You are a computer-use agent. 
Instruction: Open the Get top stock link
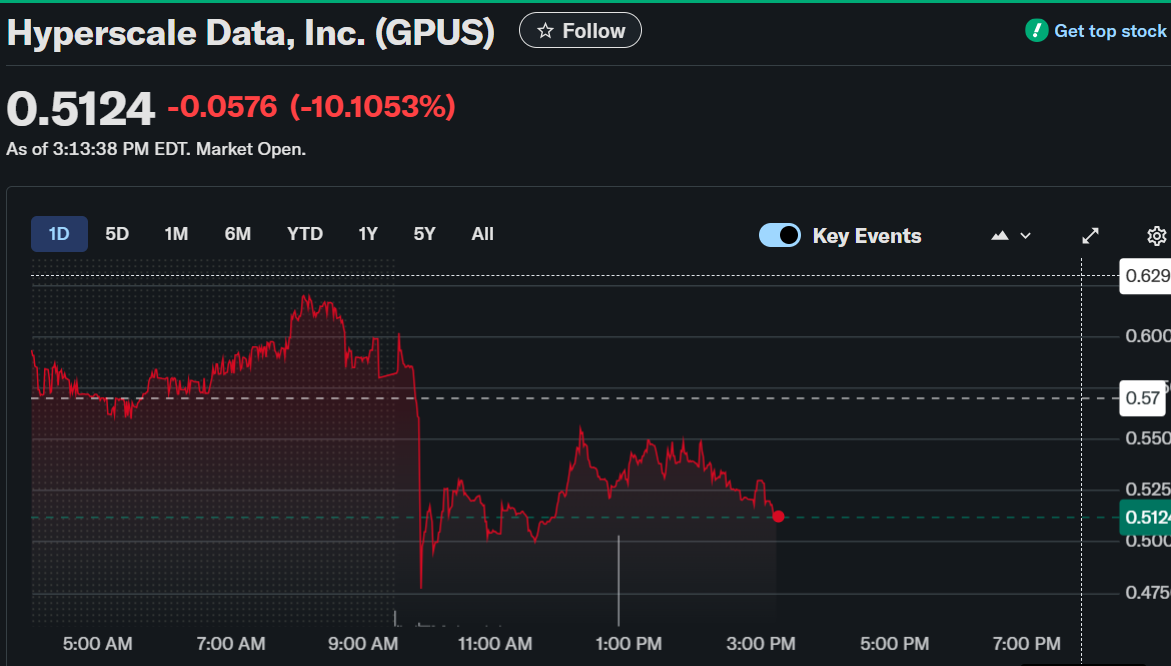pos(1110,31)
